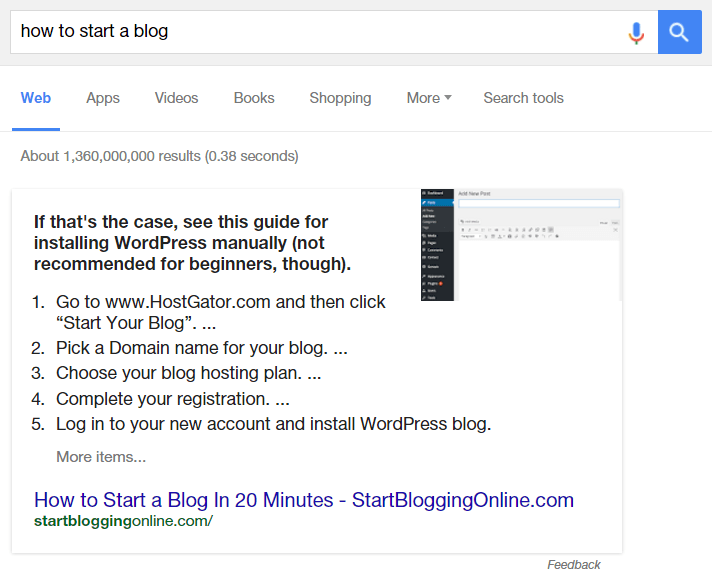Click the blue magnifier search button

tap(679, 32)
